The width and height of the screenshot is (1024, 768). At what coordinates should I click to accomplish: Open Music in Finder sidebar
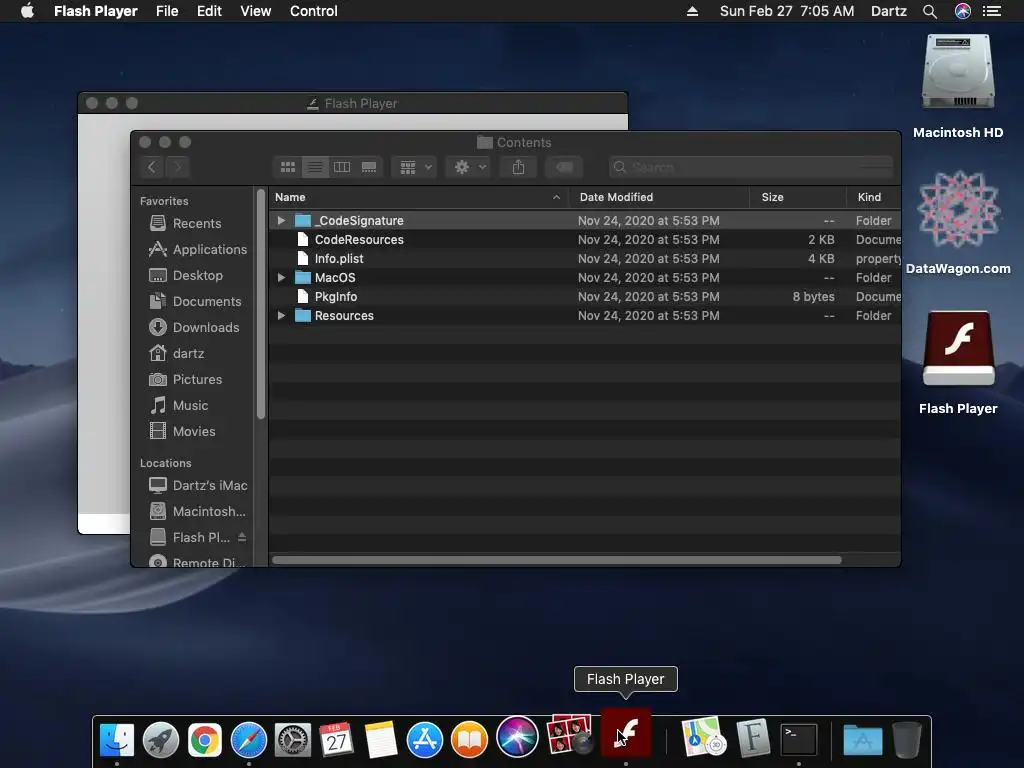(x=178, y=406)
